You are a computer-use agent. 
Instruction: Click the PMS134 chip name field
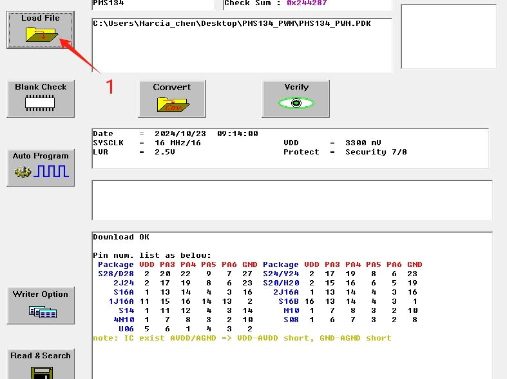[153, 4]
